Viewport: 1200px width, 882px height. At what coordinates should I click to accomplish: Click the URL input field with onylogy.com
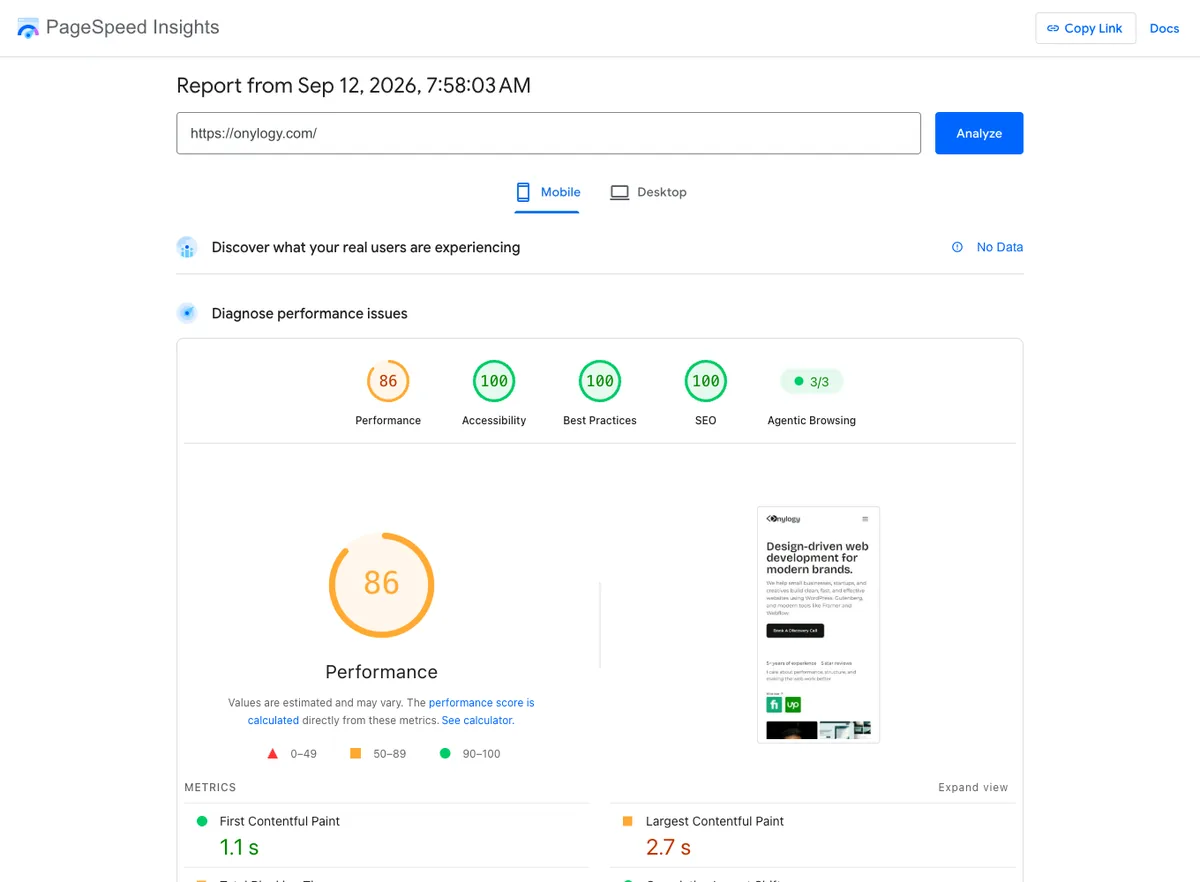548,133
